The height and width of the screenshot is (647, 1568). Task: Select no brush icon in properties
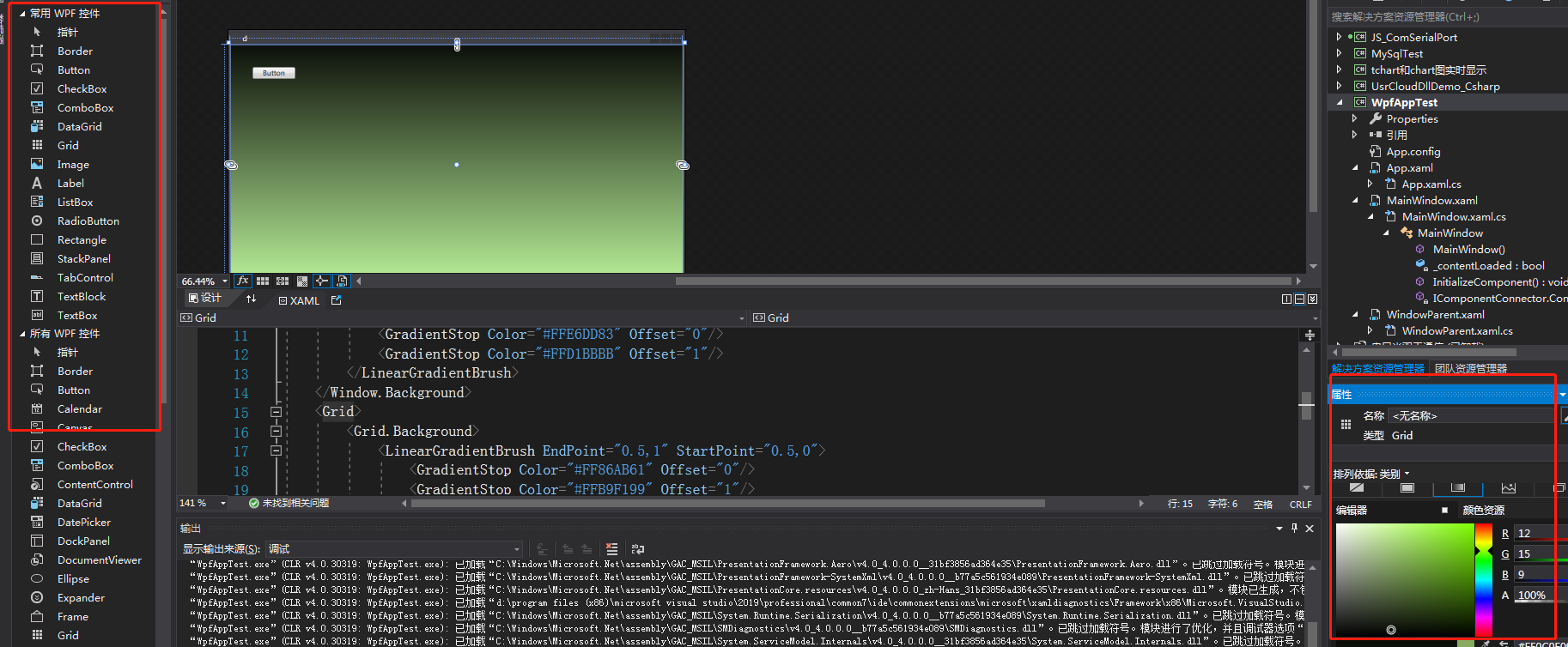coord(1357,487)
